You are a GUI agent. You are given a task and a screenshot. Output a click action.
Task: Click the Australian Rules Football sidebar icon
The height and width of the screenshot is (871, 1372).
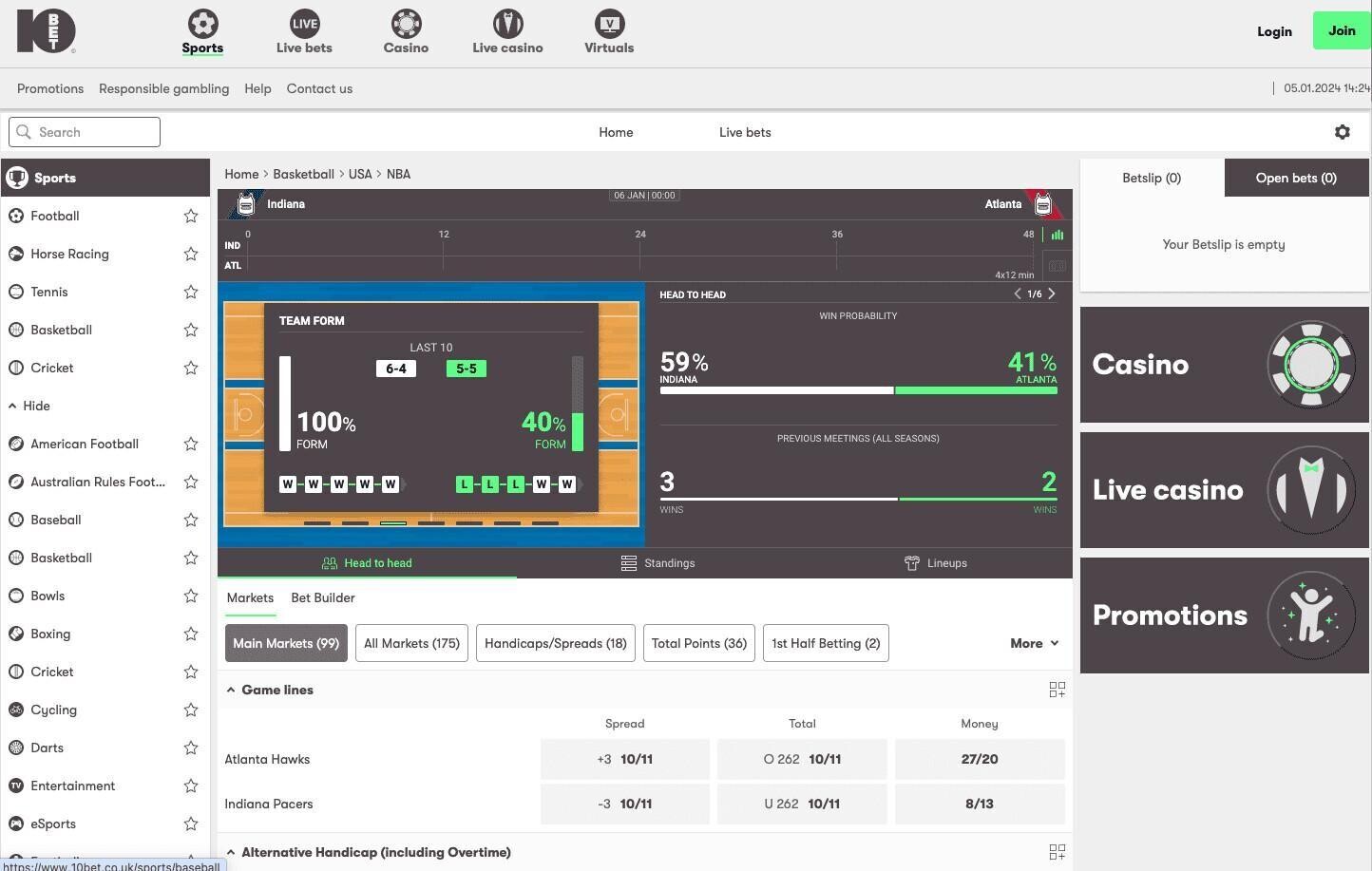pos(16,482)
